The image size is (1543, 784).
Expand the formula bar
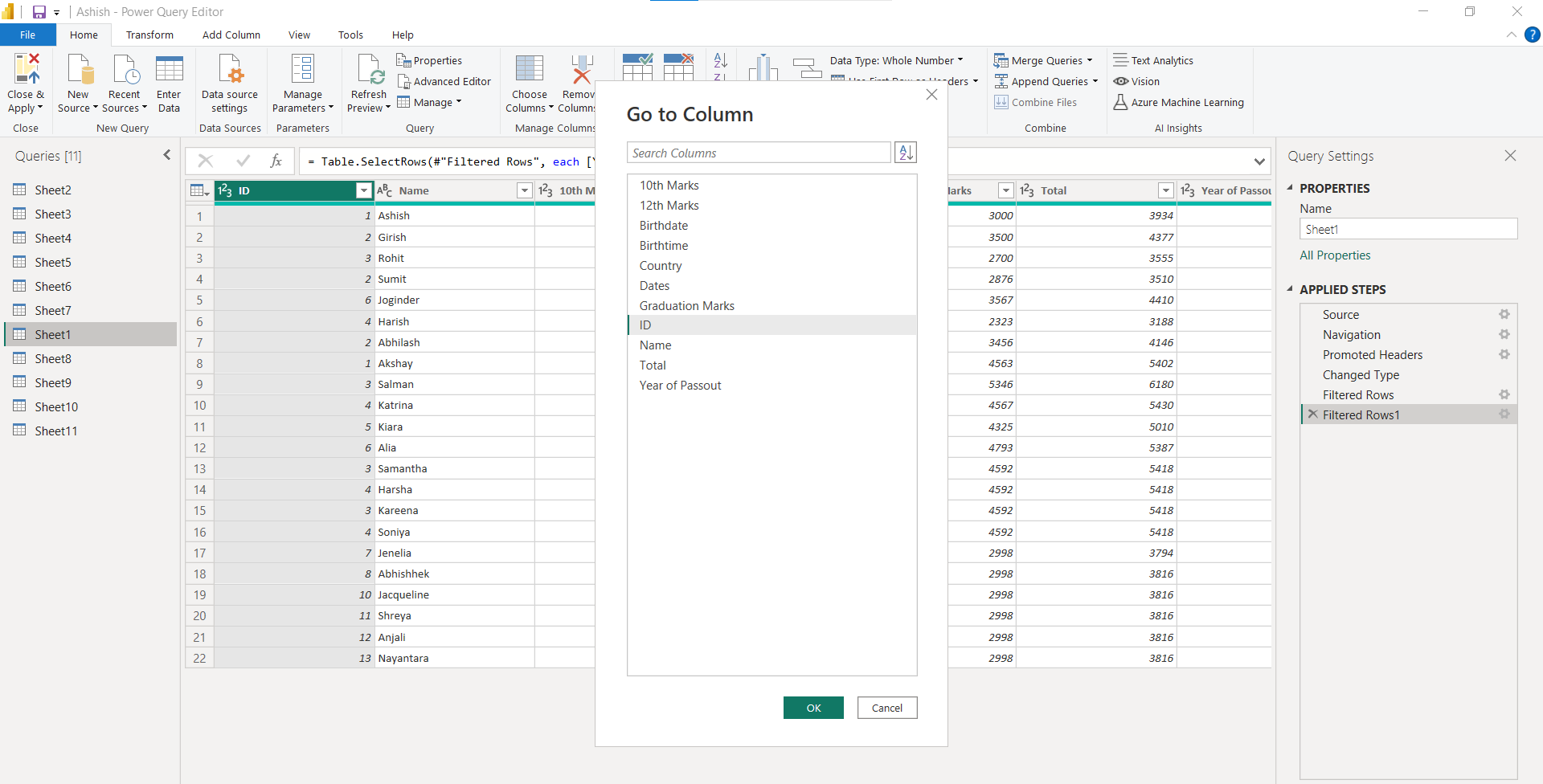[x=1259, y=161]
